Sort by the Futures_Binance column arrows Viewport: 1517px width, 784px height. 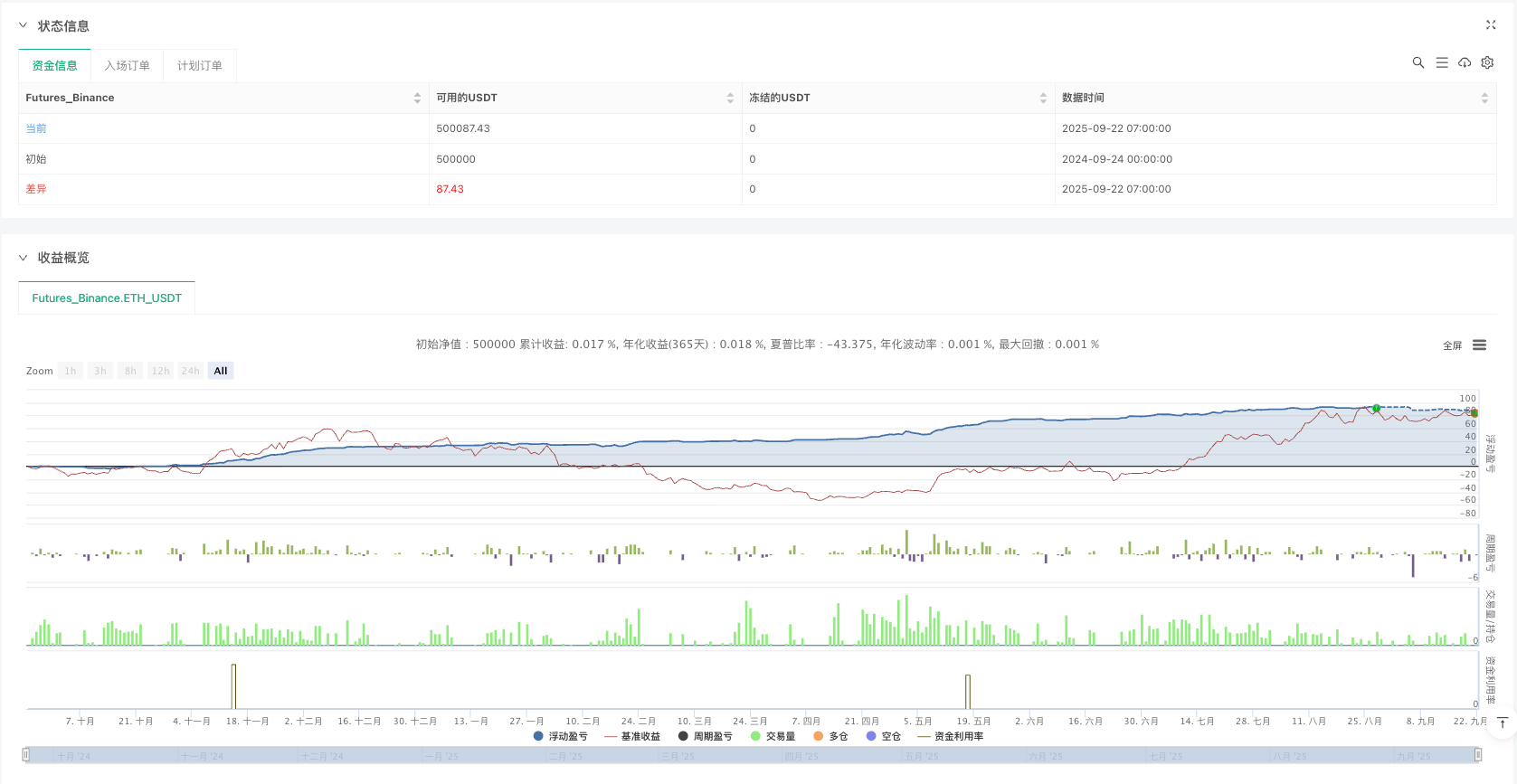pyautogui.click(x=417, y=98)
